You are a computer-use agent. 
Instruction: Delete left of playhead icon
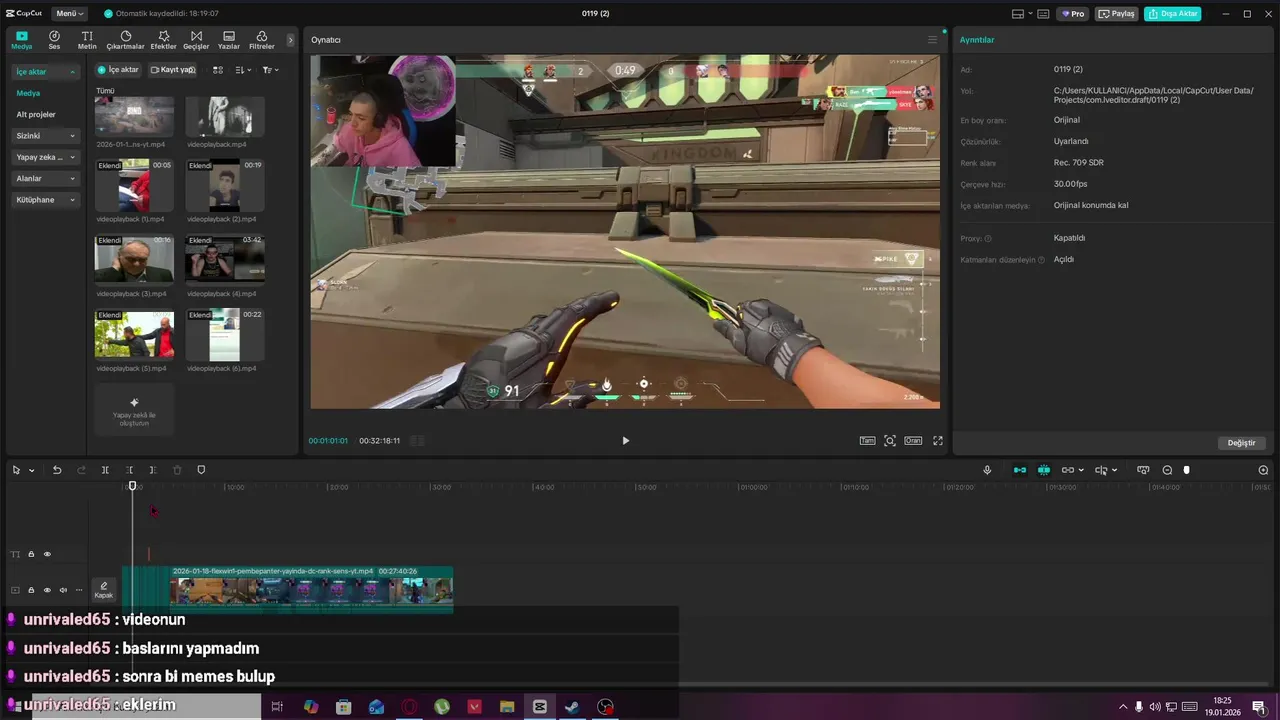[129, 470]
